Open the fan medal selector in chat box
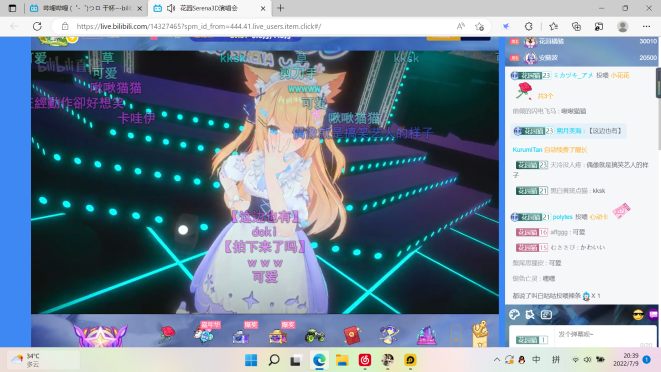The width and height of the screenshot is (661, 372). click(x=532, y=340)
